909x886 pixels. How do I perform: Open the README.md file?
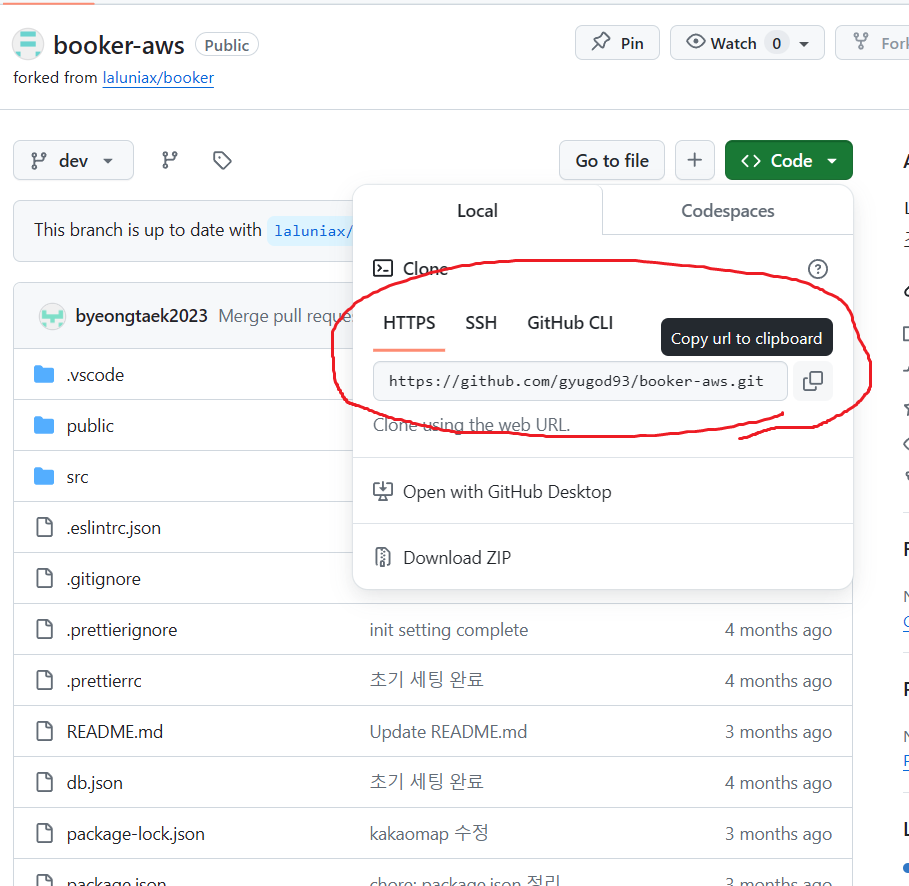coord(115,732)
